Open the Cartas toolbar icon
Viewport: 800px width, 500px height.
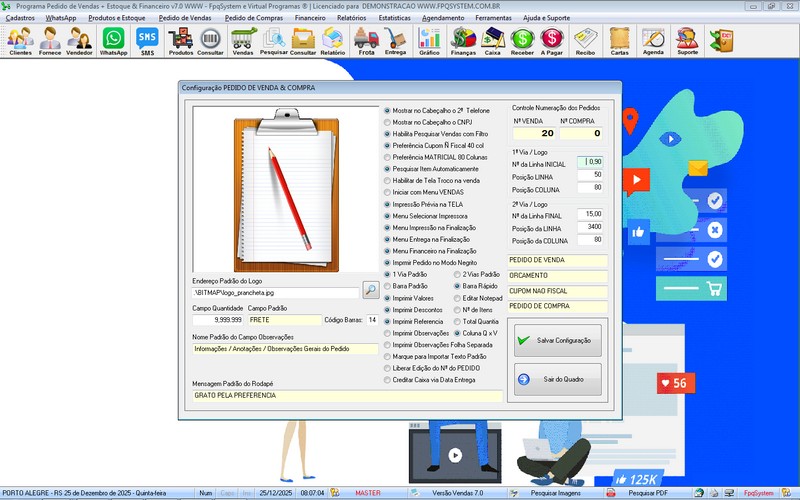click(x=620, y=41)
